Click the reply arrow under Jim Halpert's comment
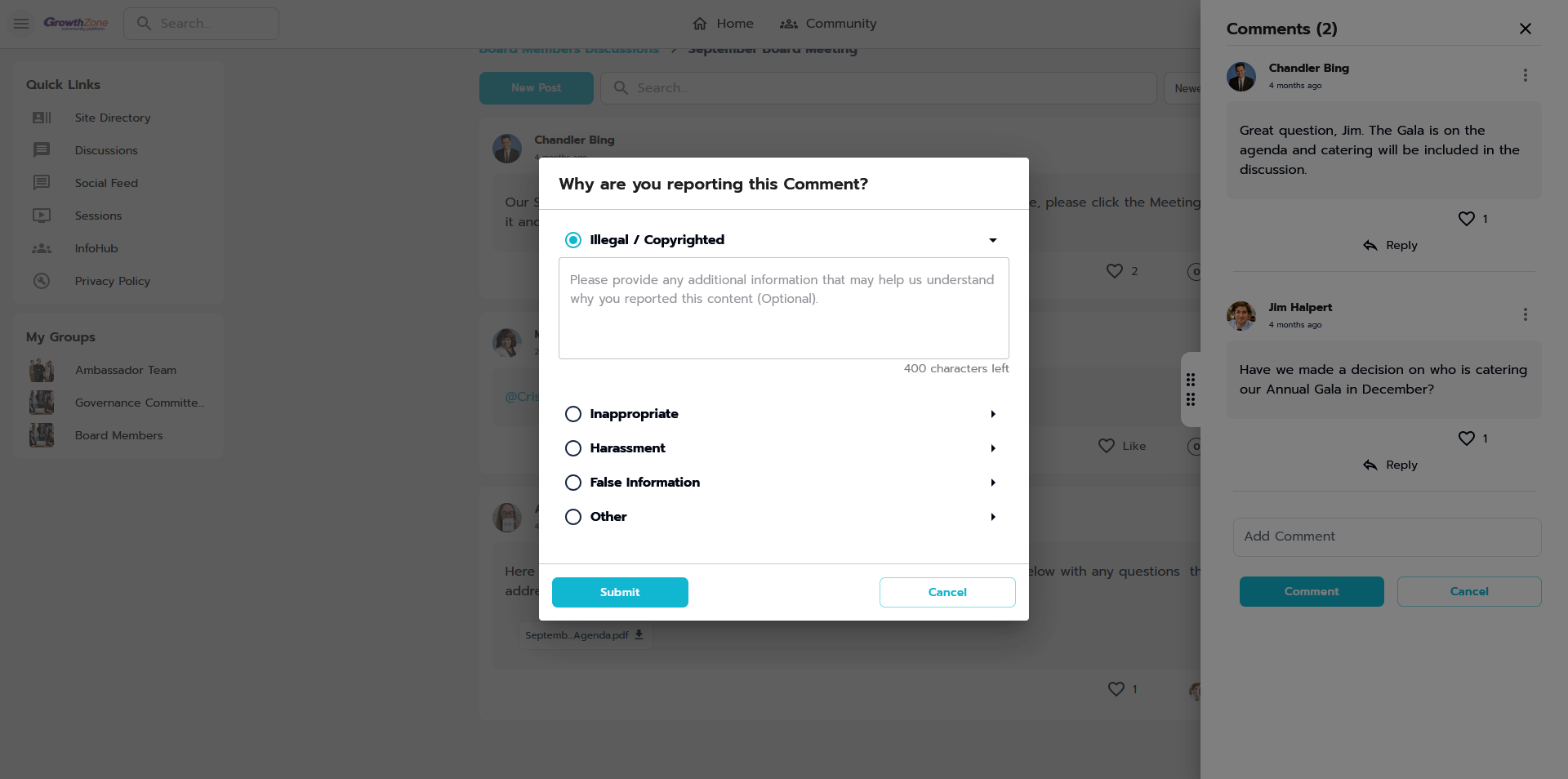Viewport: 1568px width, 779px height. pyautogui.click(x=1370, y=465)
